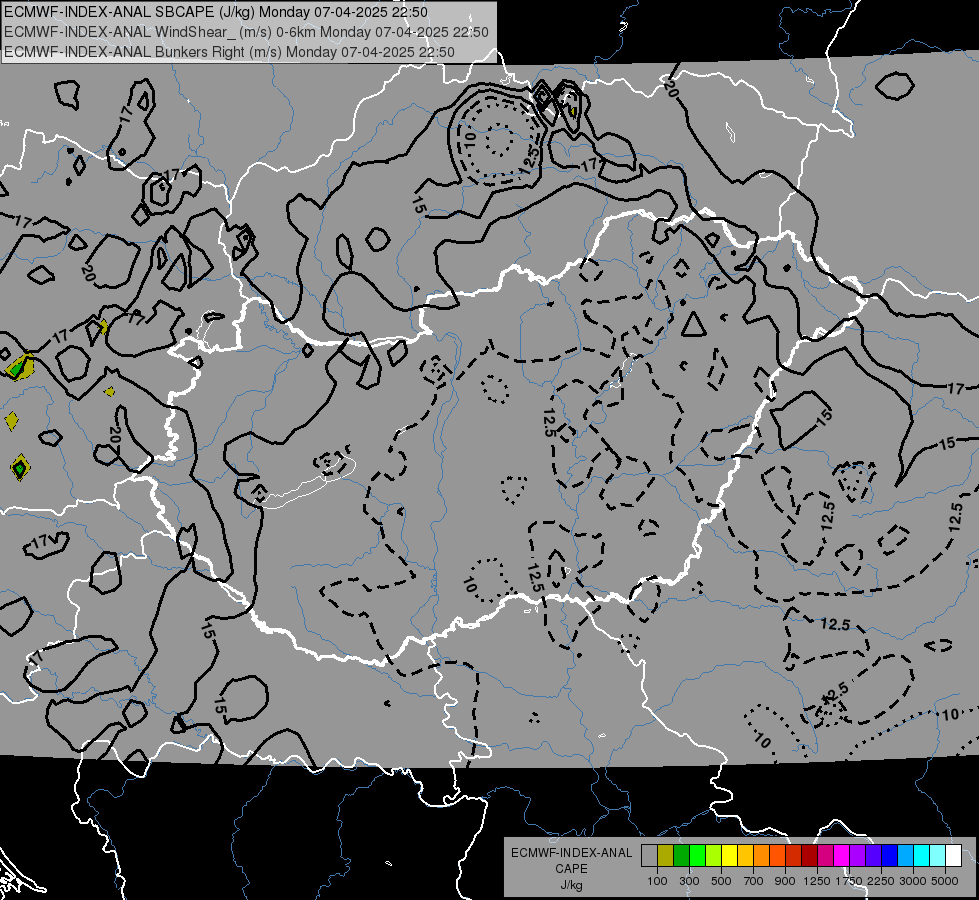Click the 300 legend tick value

[689, 881]
